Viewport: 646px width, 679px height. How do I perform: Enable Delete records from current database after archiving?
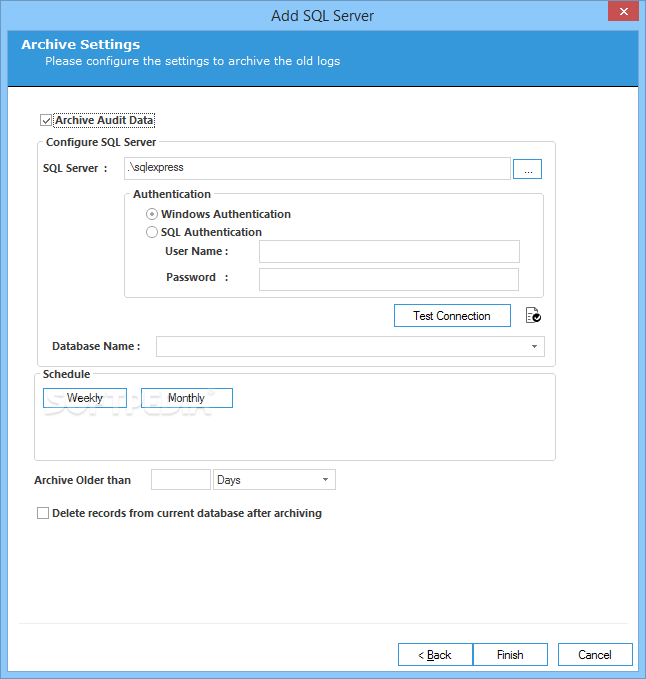[43, 513]
